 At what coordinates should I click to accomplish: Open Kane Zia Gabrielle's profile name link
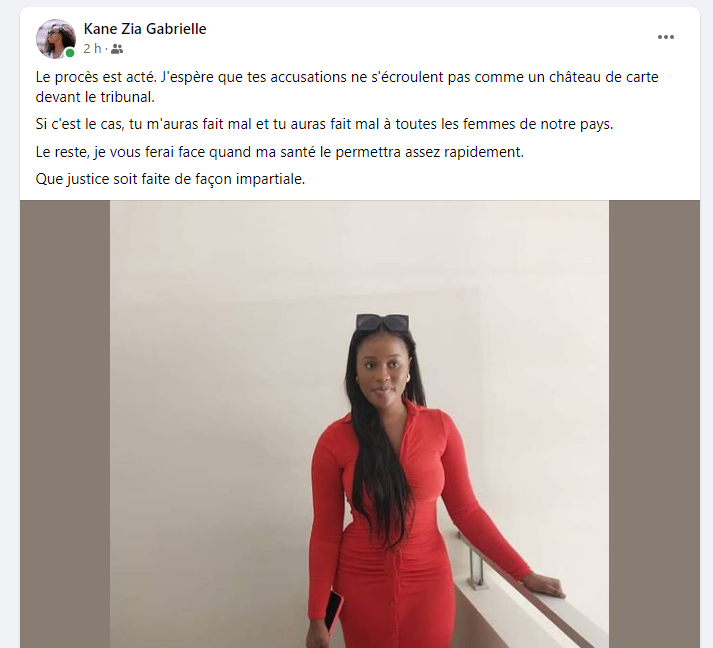pyautogui.click(x=145, y=29)
